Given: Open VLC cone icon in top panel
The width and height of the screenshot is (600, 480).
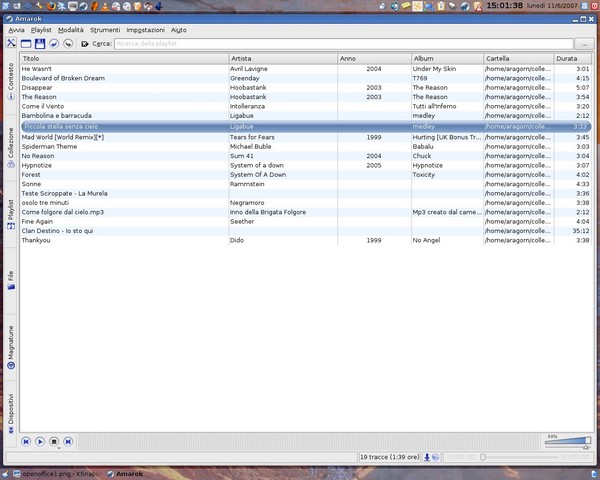Looking at the screenshot, I should pos(105,6).
